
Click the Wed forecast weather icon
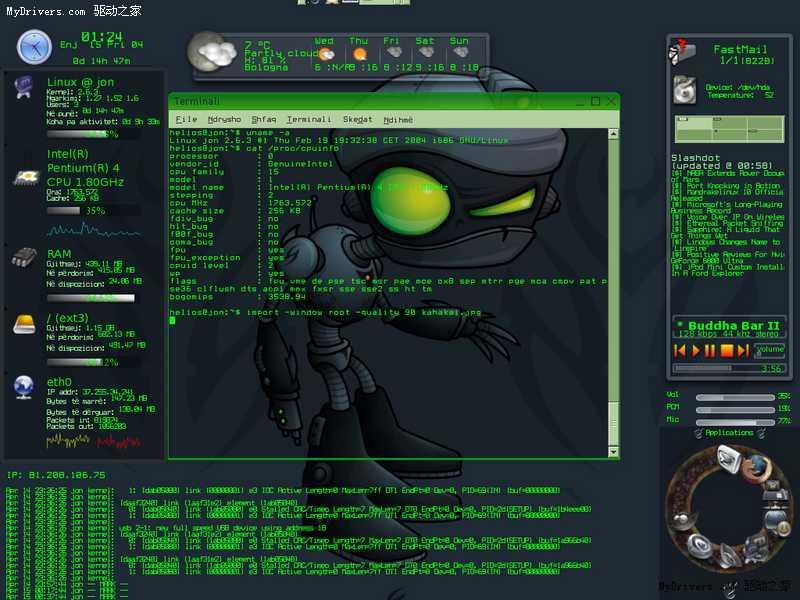click(327, 53)
